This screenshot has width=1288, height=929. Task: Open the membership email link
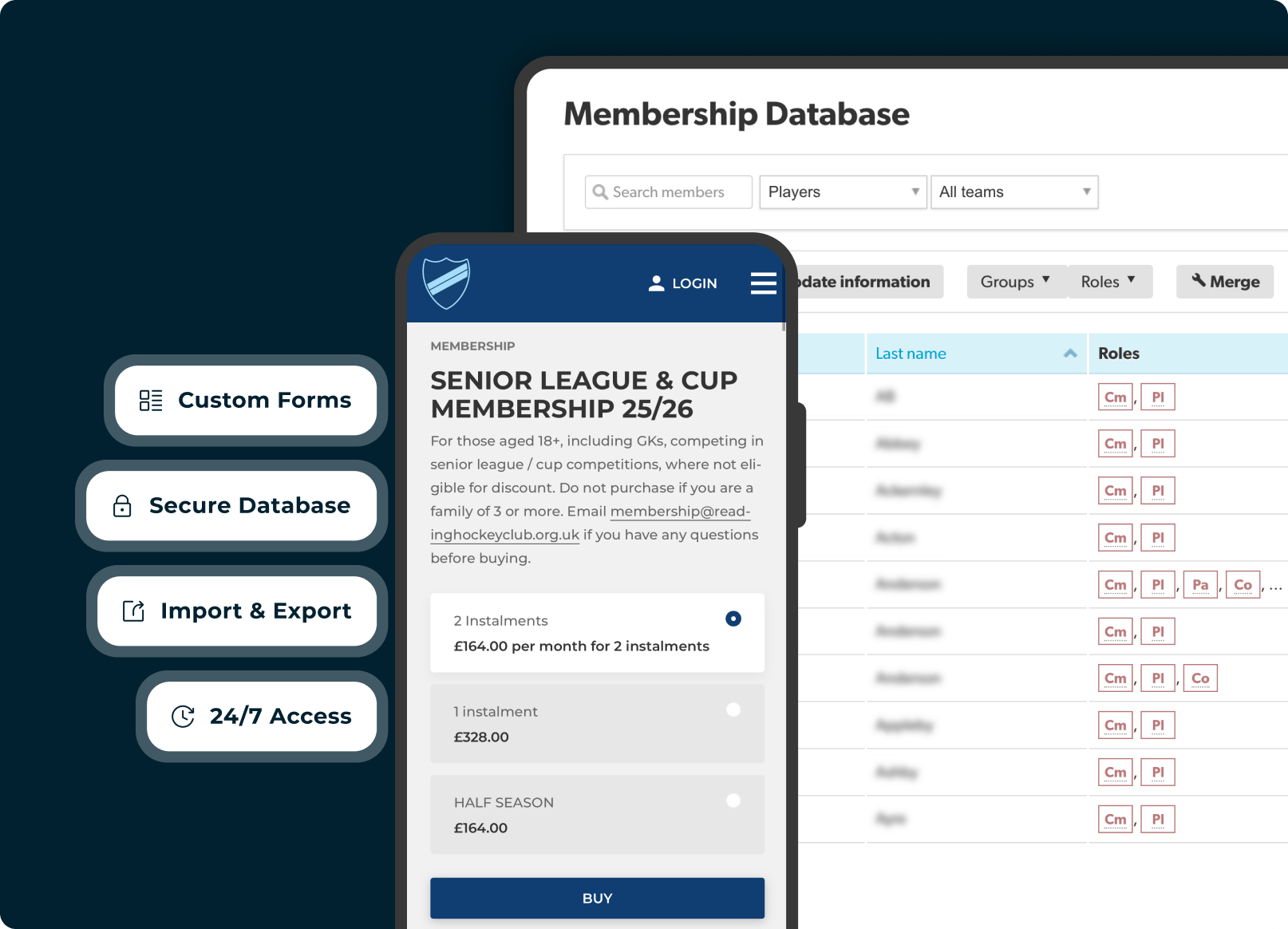[679, 511]
